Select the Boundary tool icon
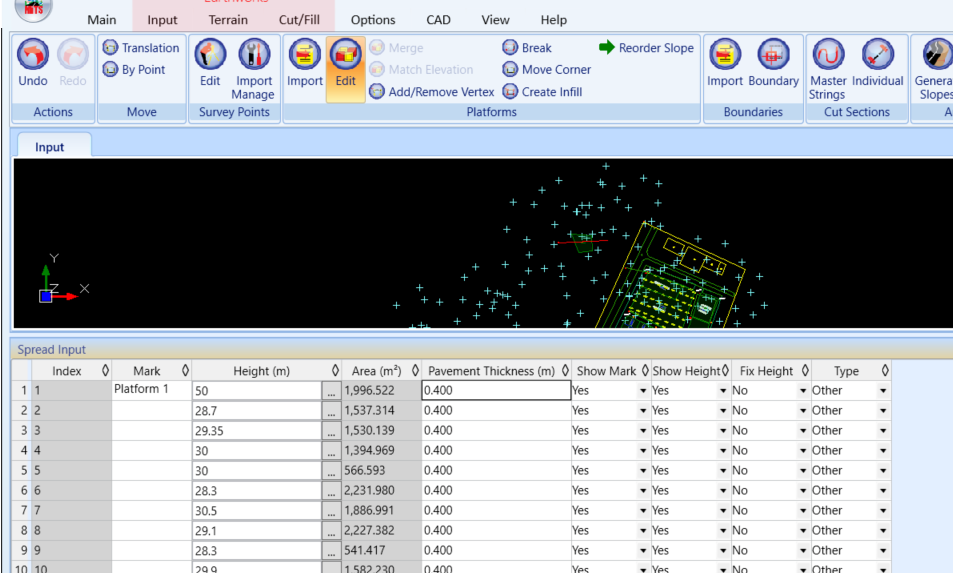The height and width of the screenshot is (573, 953). 773,55
